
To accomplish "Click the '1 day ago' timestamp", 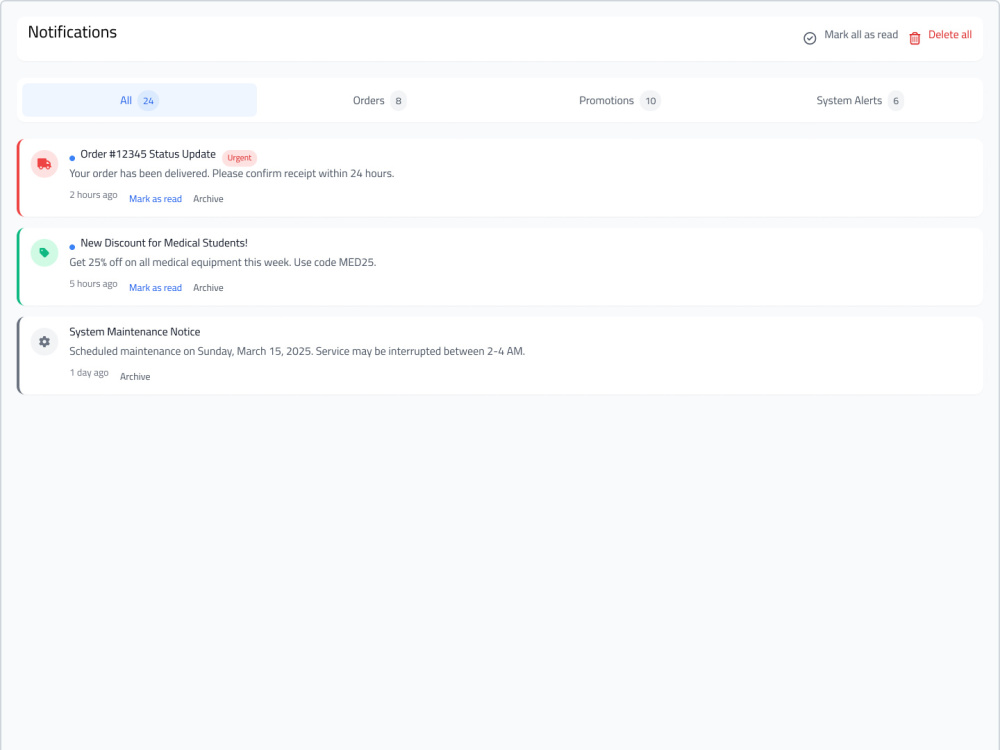I will point(89,372).
